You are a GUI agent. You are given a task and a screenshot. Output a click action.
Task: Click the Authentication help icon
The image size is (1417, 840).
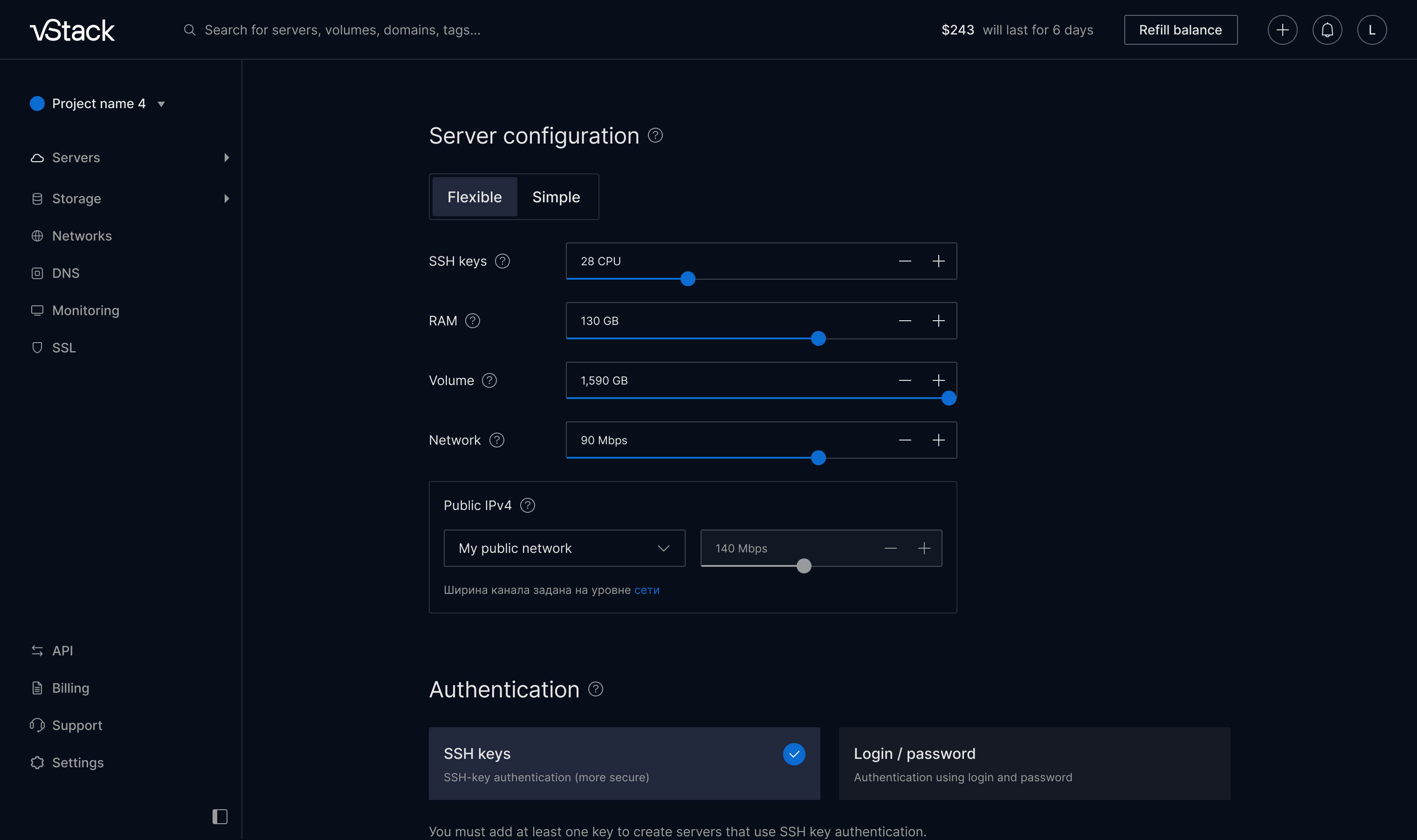595,689
